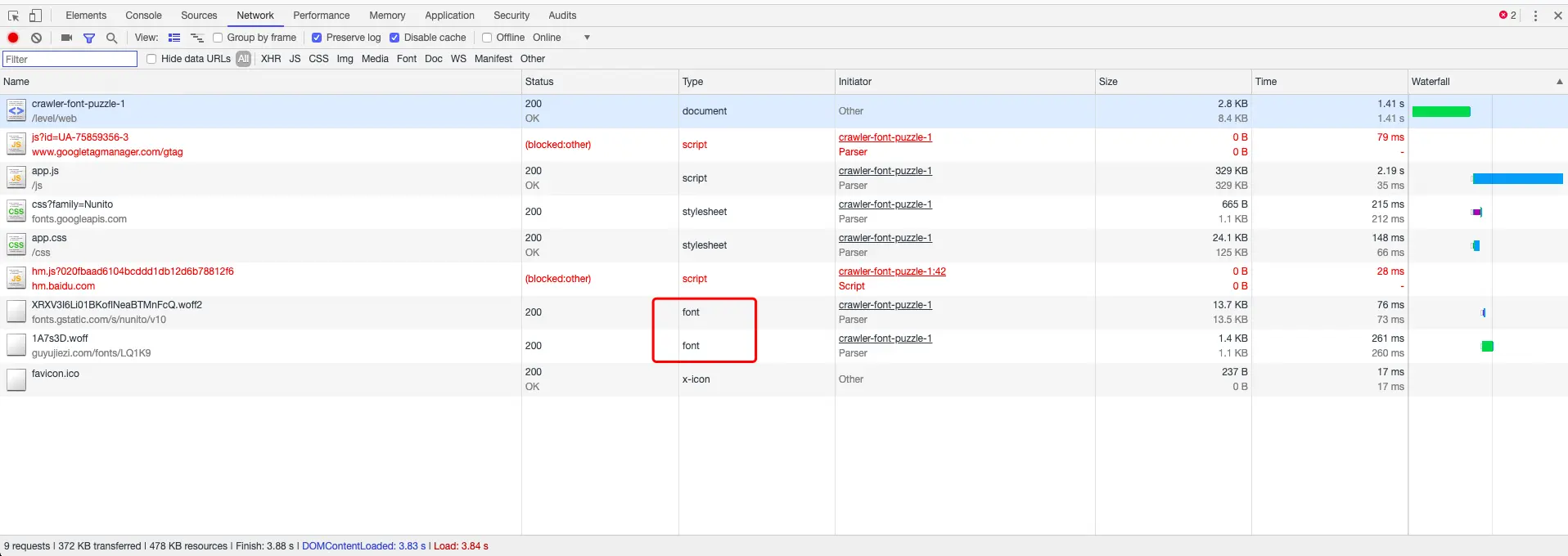
Task: Filter requests by Font type
Action: [407, 59]
